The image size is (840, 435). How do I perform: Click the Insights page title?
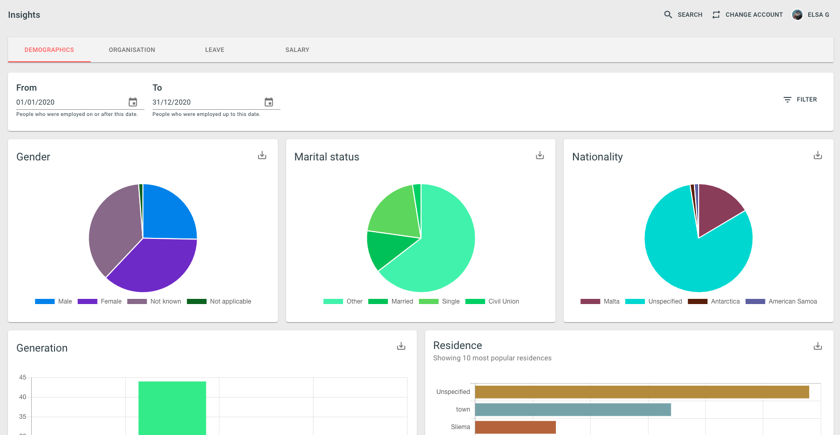[x=24, y=15]
